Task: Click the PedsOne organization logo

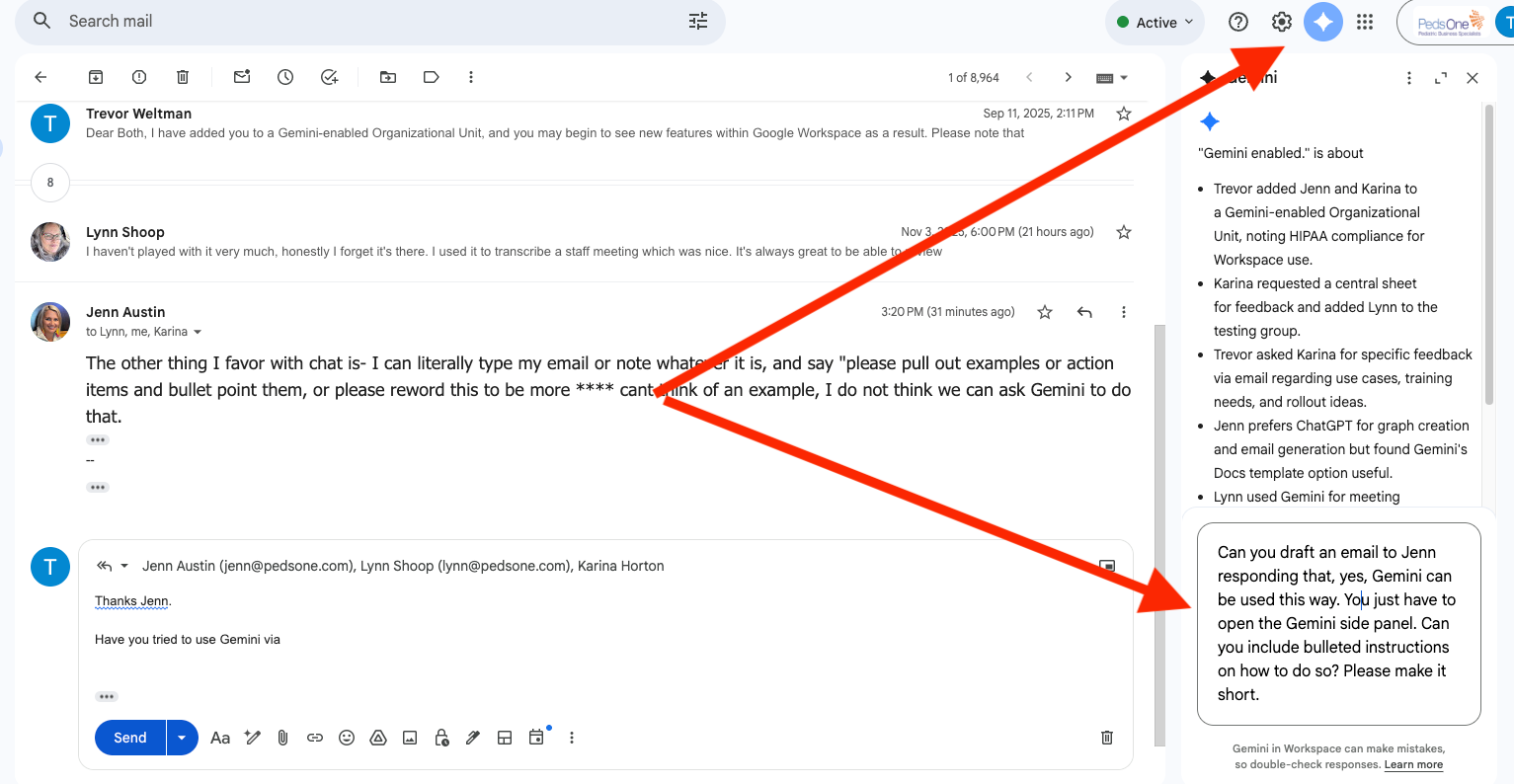Action: (x=1450, y=23)
